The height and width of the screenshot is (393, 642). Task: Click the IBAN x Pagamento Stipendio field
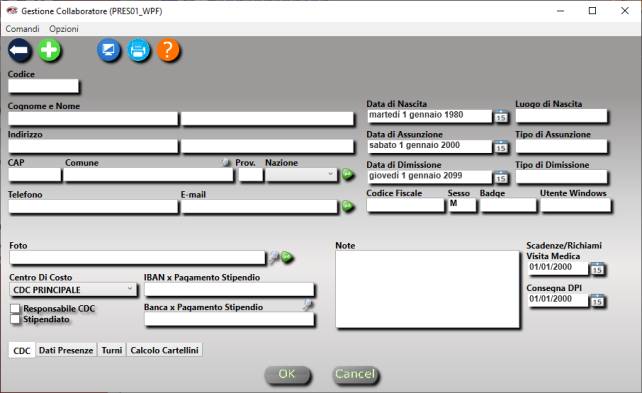229,289
